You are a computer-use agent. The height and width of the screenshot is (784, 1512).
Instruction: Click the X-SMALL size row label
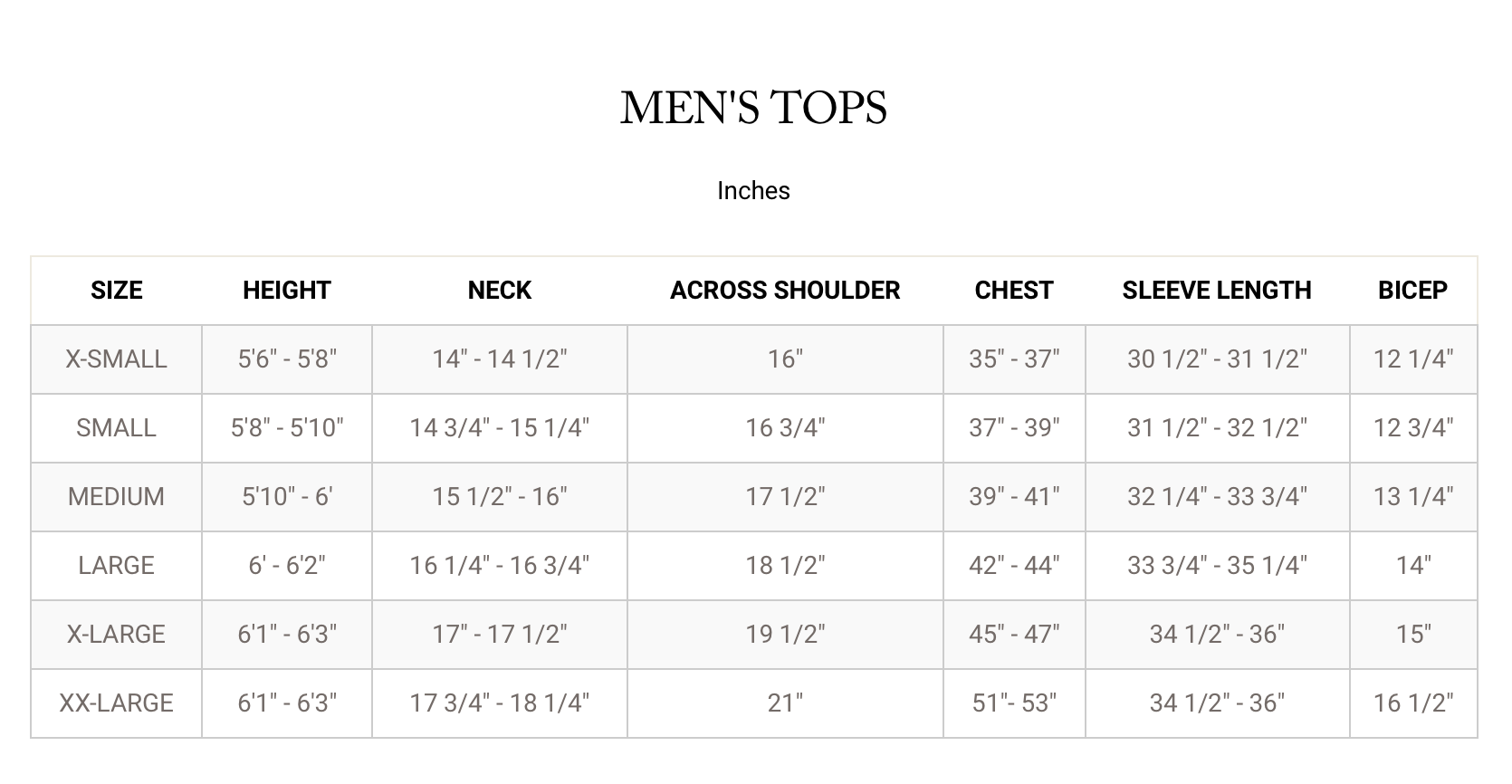[x=117, y=359]
